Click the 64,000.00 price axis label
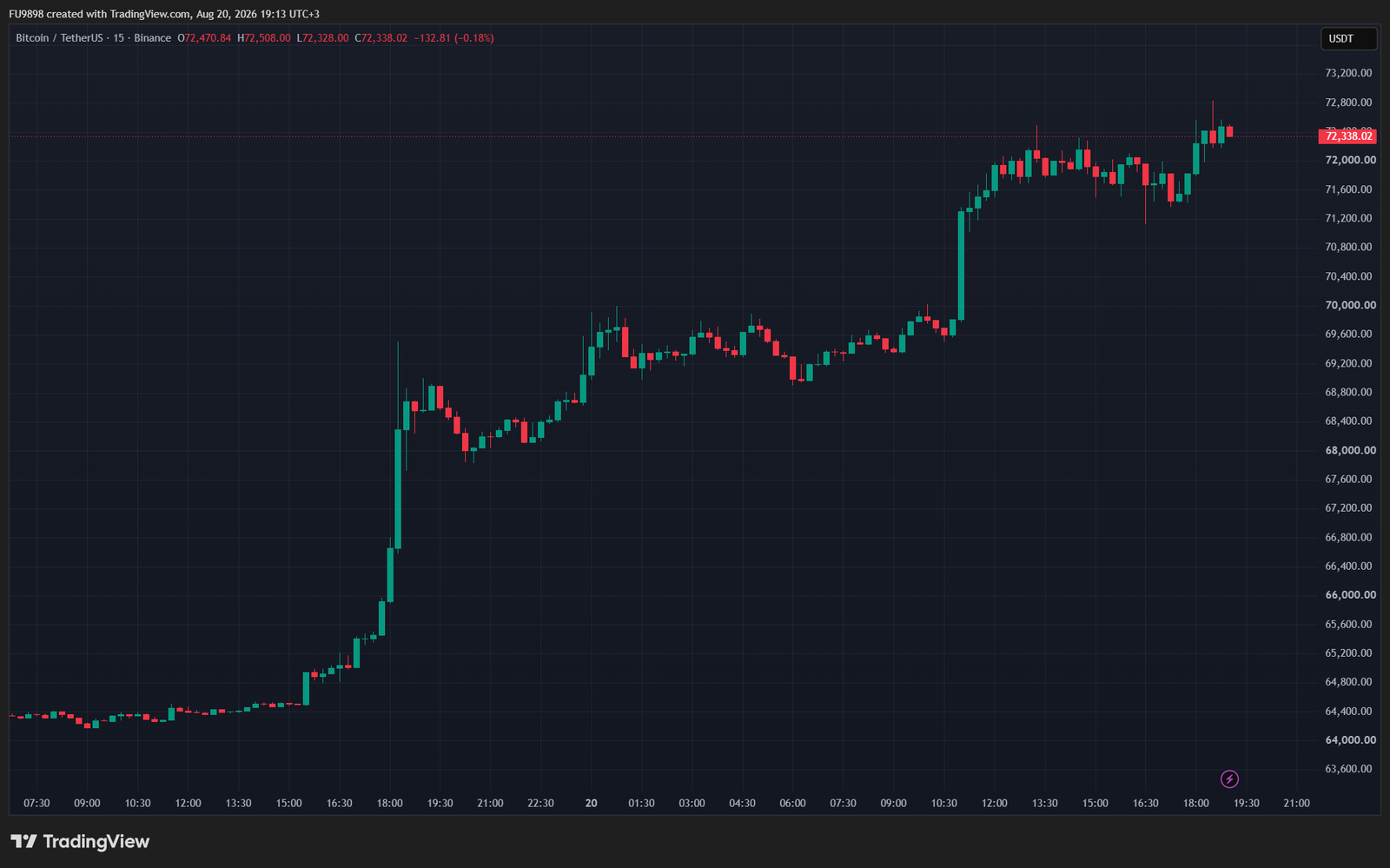The height and width of the screenshot is (868, 1390). tap(1350, 740)
